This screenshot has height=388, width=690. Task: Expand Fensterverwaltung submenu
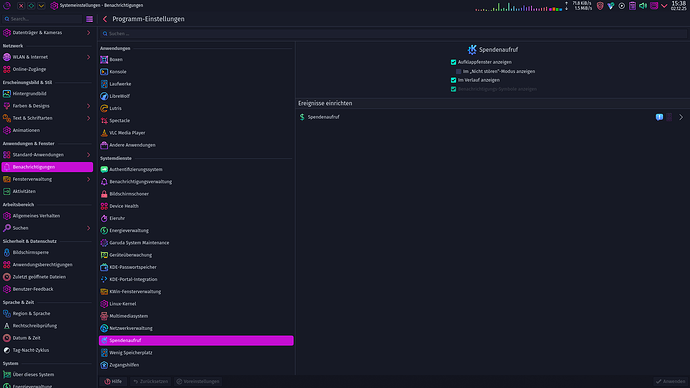[88, 179]
